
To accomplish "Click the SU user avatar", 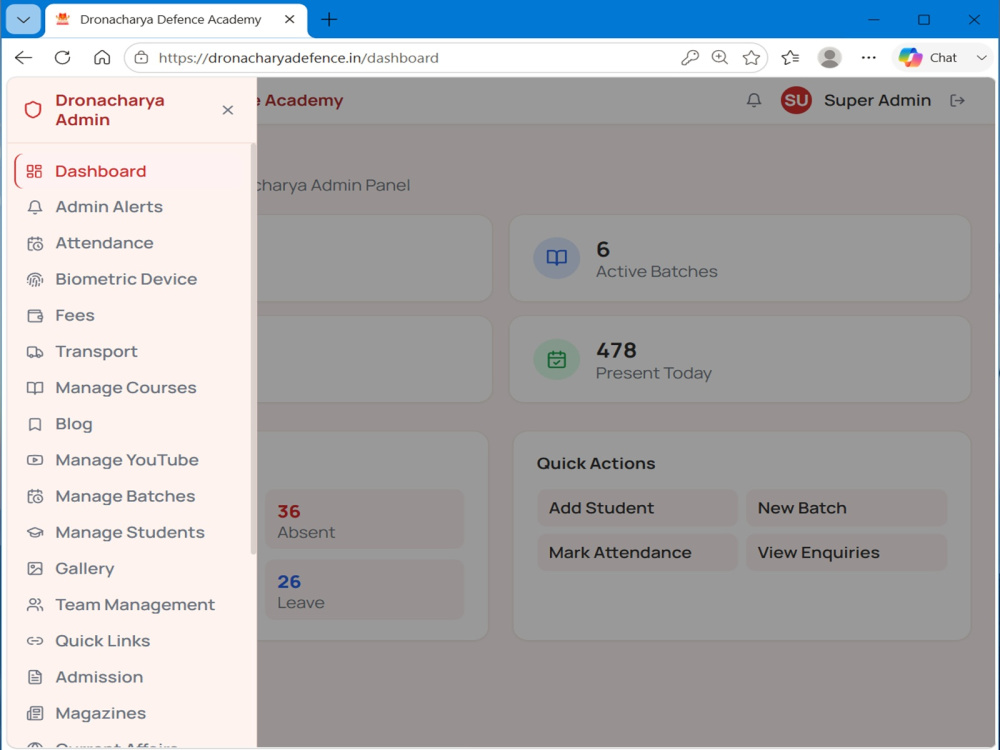I will [796, 100].
